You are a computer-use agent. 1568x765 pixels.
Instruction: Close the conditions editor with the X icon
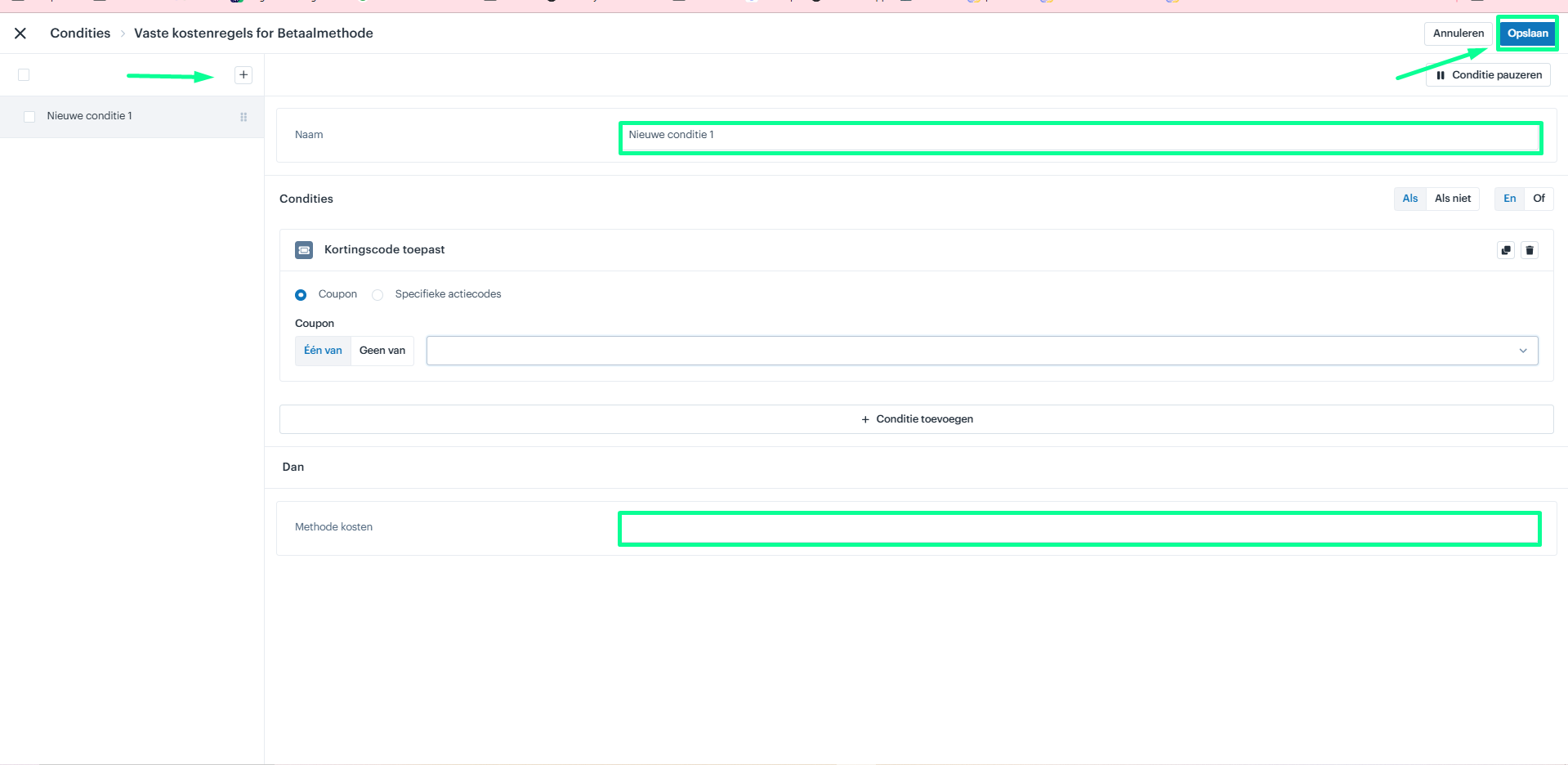20,34
